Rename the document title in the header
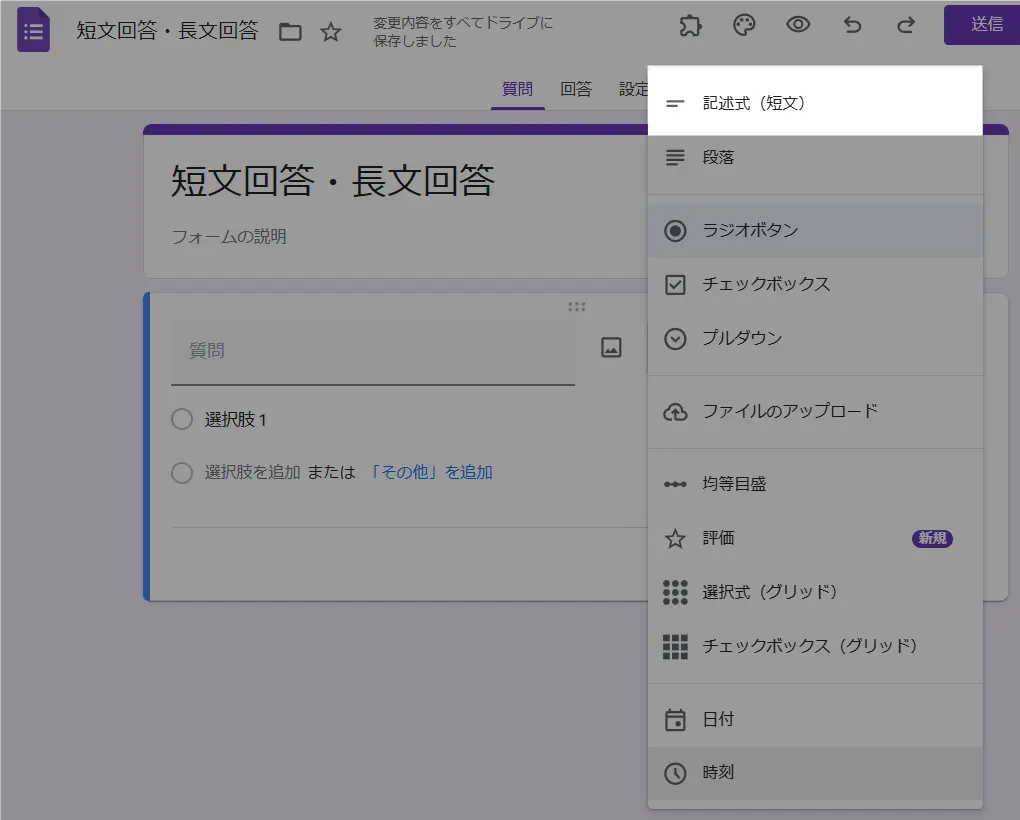The height and width of the screenshot is (820, 1020). 167,31
